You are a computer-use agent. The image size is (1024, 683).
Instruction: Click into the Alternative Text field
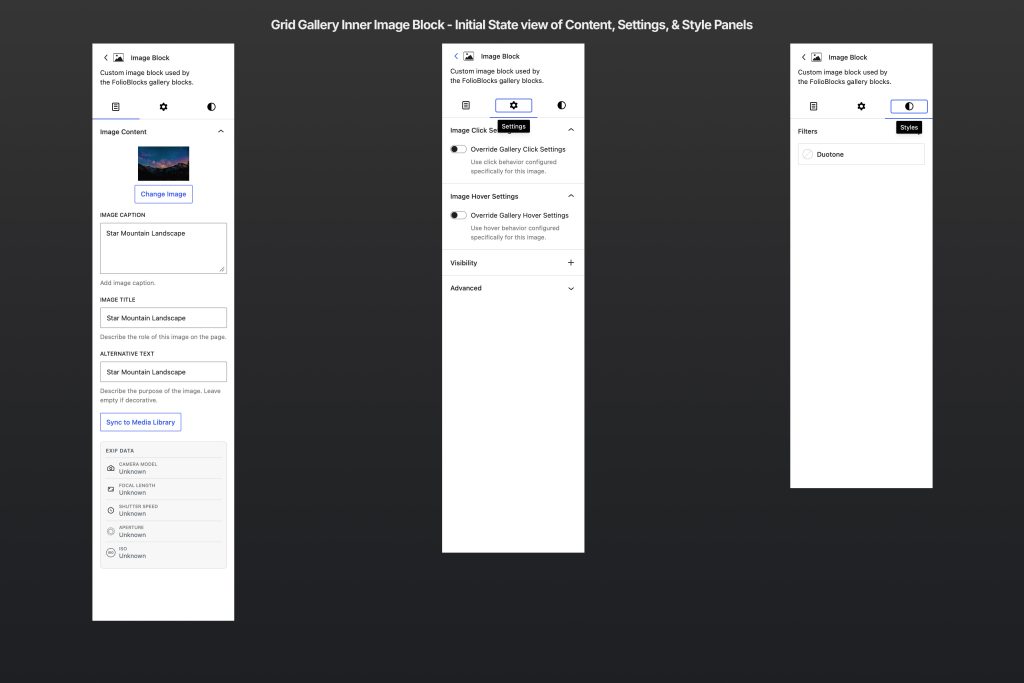pos(163,372)
